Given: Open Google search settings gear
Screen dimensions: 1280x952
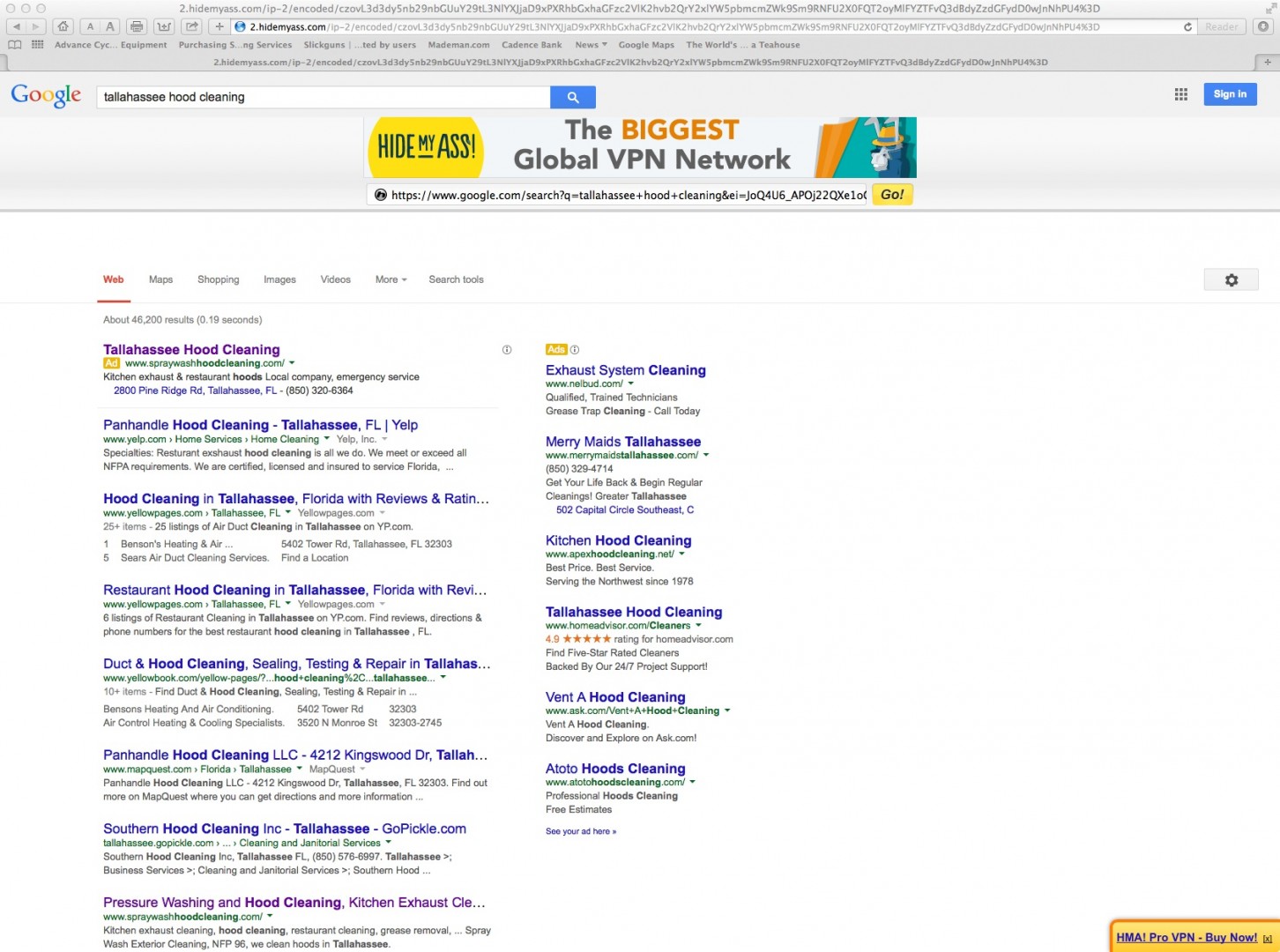Looking at the screenshot, I should [x=1231, y=279].
